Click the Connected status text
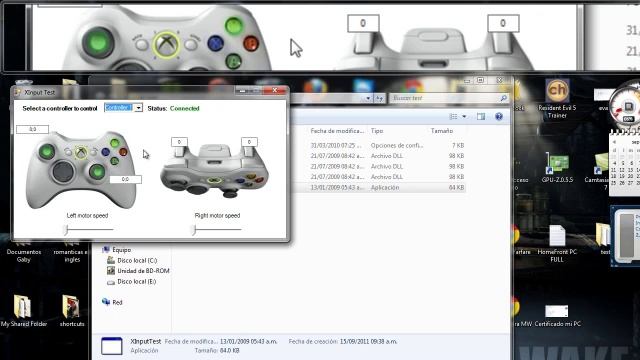Viewport: 640px width, 360px height. [x=184, y=108]
